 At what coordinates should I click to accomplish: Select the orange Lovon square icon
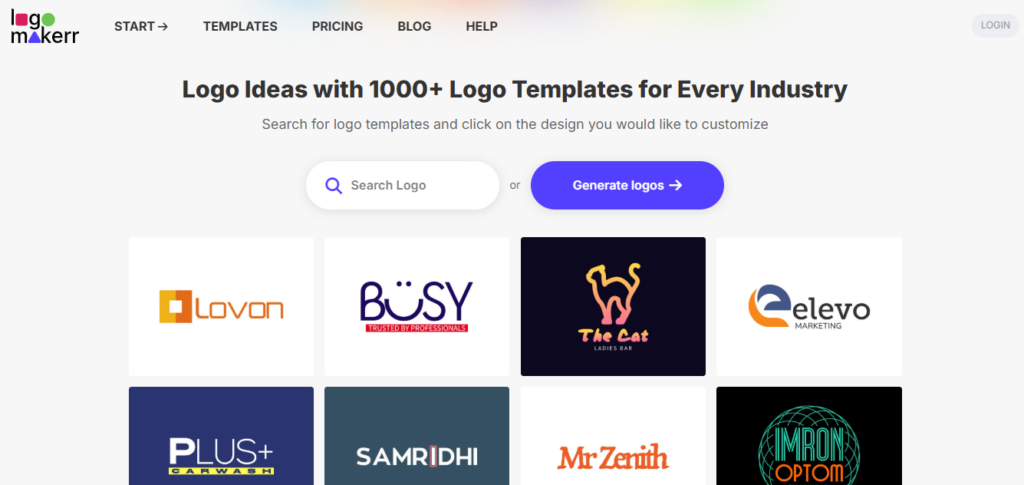pyautogui.click(x=175, y=306)
